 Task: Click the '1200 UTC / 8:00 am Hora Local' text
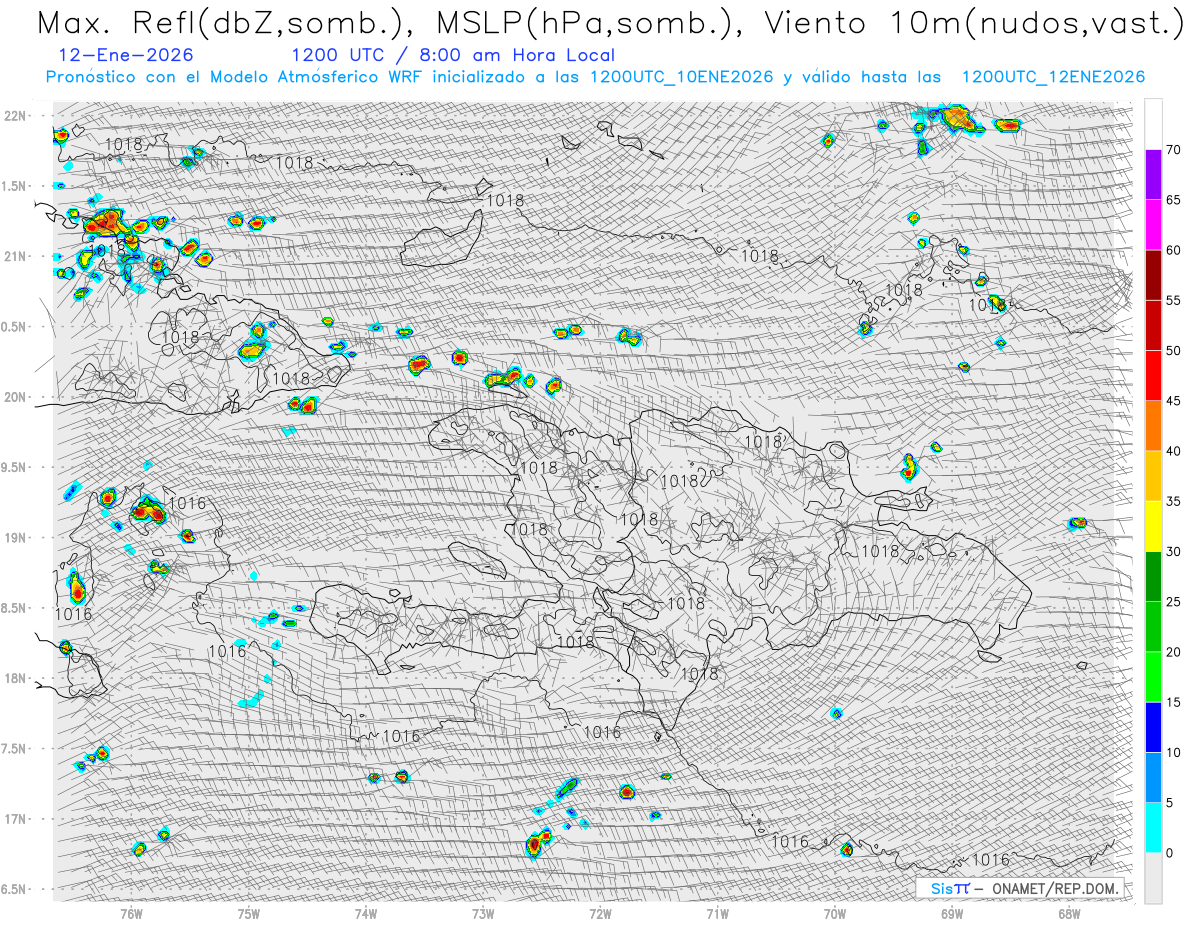(x=453, y=56)
